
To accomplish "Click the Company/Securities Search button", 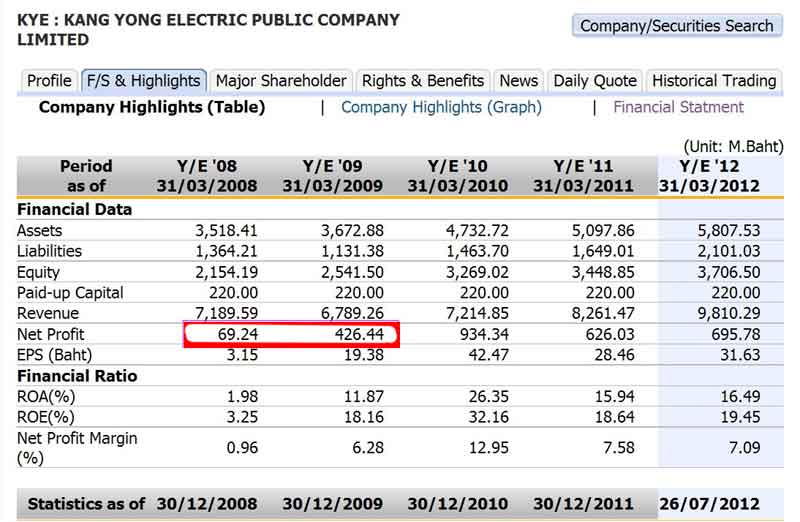I will point(677,26).
